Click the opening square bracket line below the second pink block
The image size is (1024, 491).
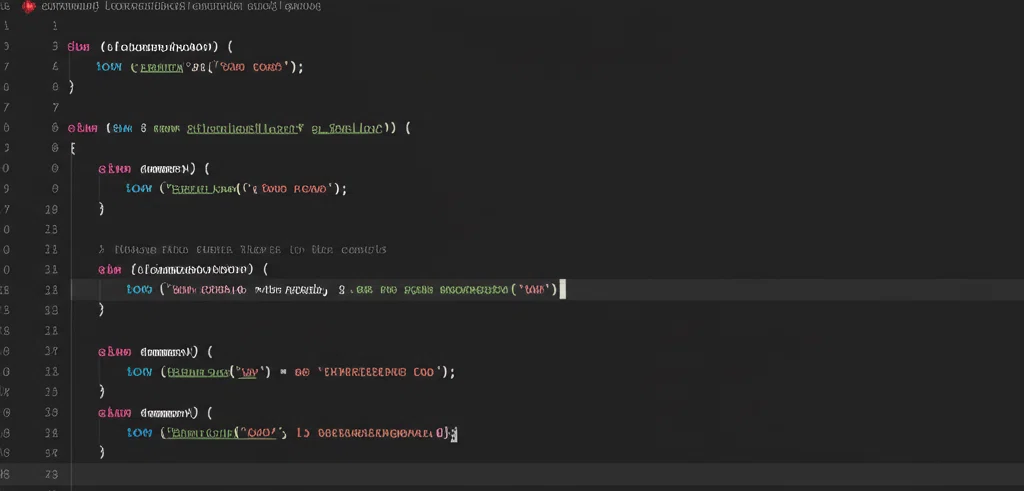pos(72,148)
